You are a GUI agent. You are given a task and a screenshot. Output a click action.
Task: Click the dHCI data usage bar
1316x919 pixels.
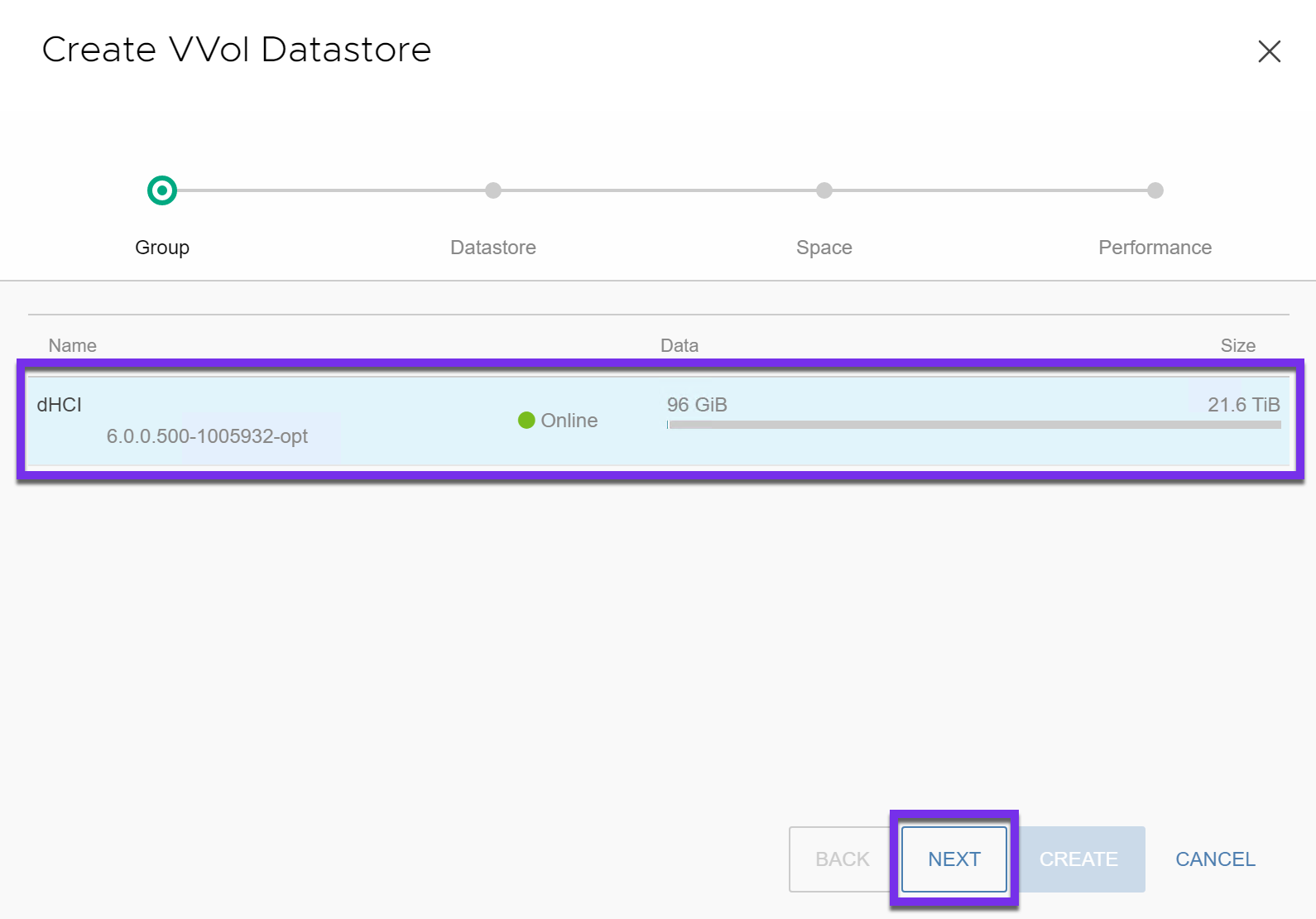[973, 425]
